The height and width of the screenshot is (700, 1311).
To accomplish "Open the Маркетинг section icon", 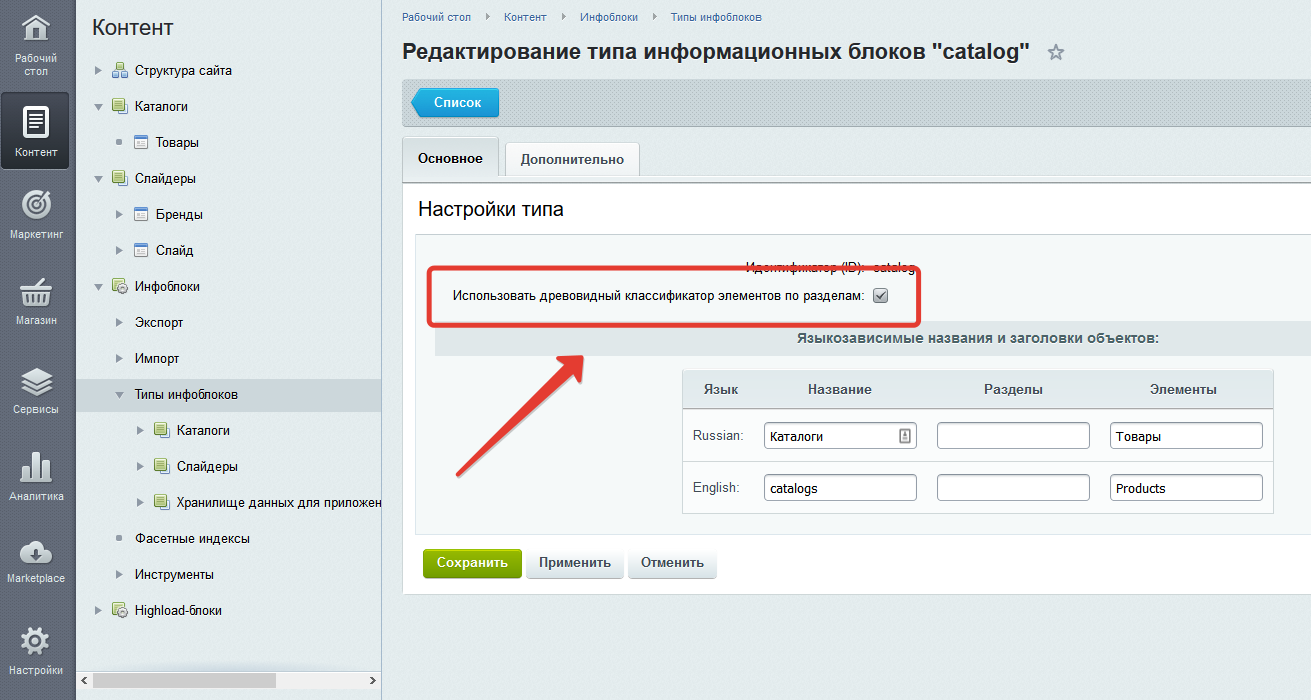I will [x=36, y=205].
